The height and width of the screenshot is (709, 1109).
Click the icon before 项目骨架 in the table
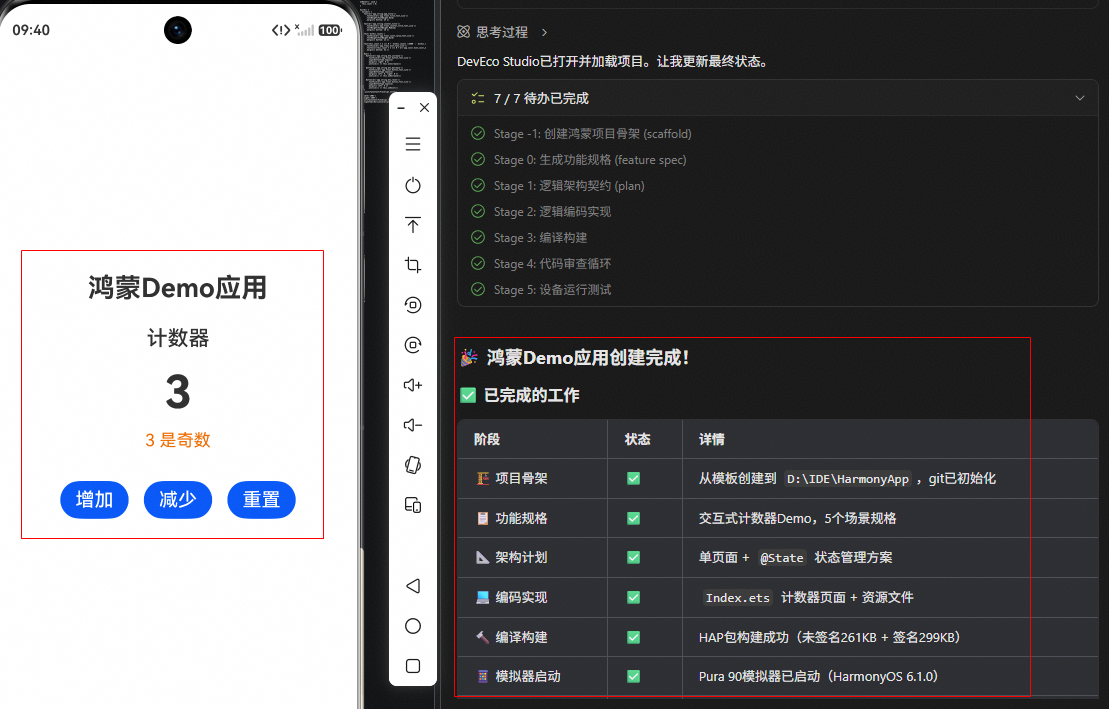pos(482,478)
